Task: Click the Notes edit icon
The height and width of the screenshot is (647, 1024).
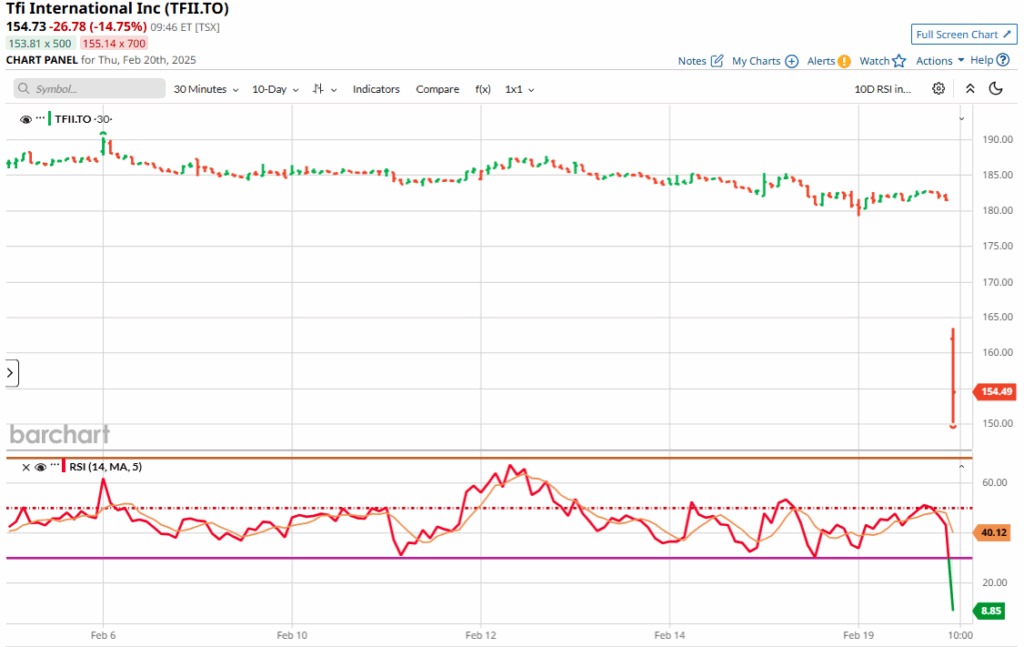Action: [716, 61]
